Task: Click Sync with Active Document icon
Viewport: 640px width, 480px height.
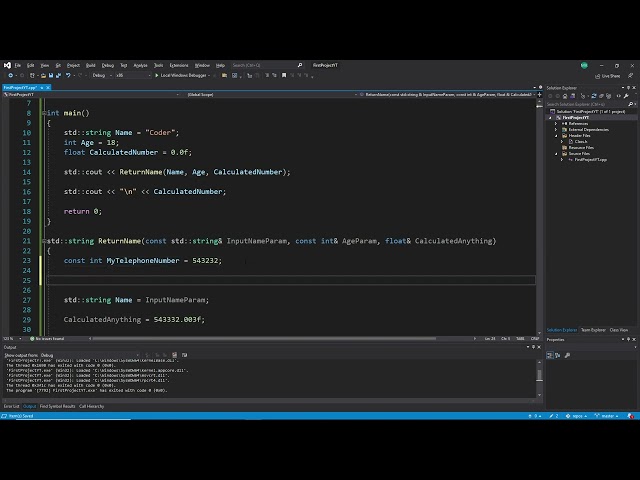Action: click(x=593, y=96)
